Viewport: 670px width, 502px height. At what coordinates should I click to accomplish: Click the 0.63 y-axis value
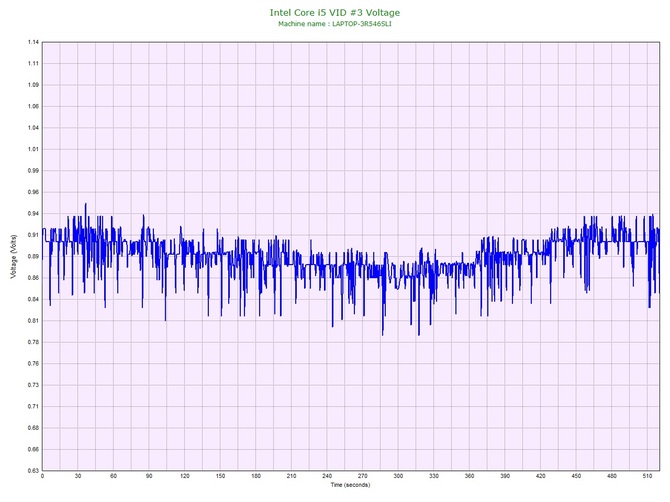33,471
